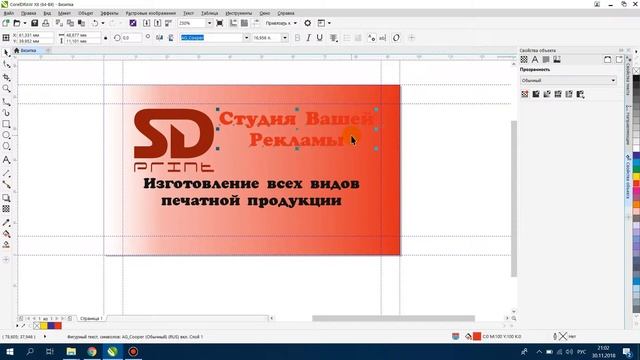Click the Text Properties button in the property bar
The height and width of the screenshot is (360, 640).
click(371, 38)
